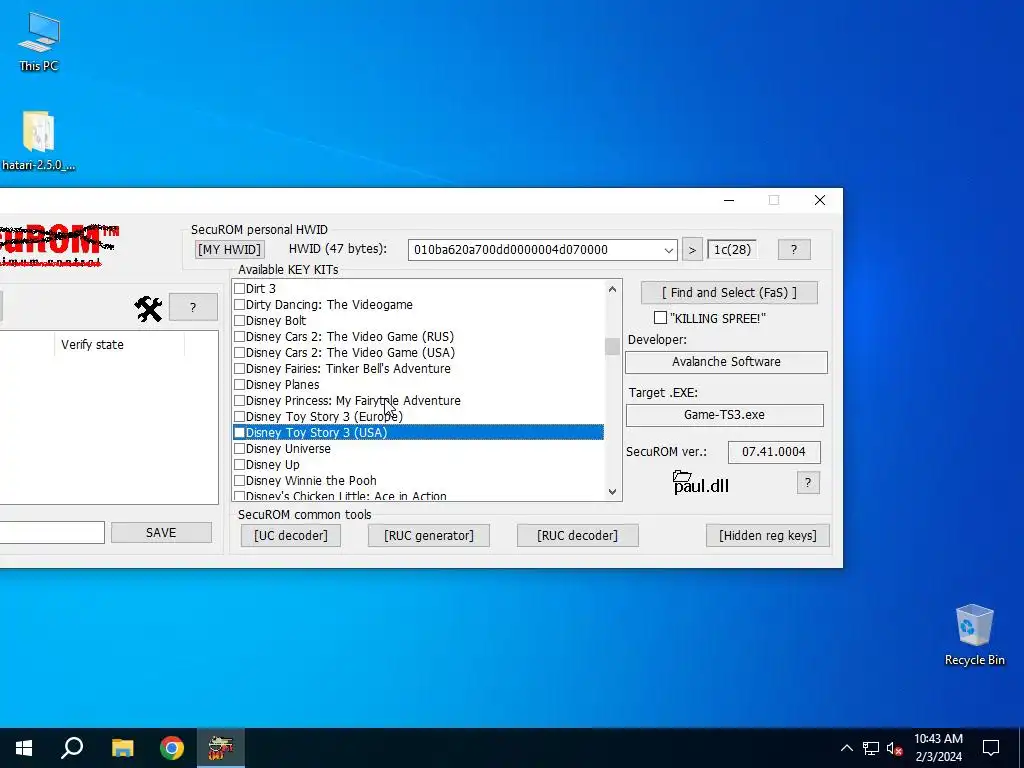Image resolution: width=1024 pixels, height=768 pixels.
Task: Select the hatari-2.5.0 folder on desktop
Action: coord(39,140)
